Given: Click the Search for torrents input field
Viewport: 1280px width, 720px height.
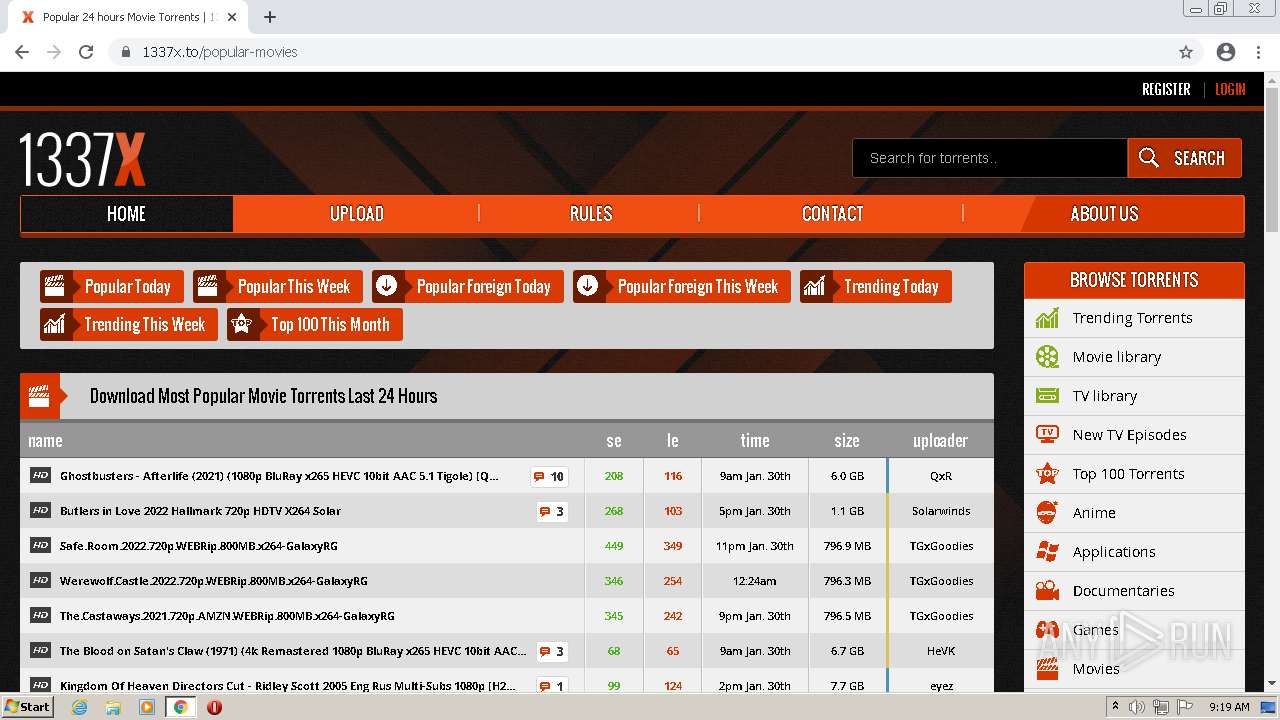Looking at the screenshot, I should [990, 158].
